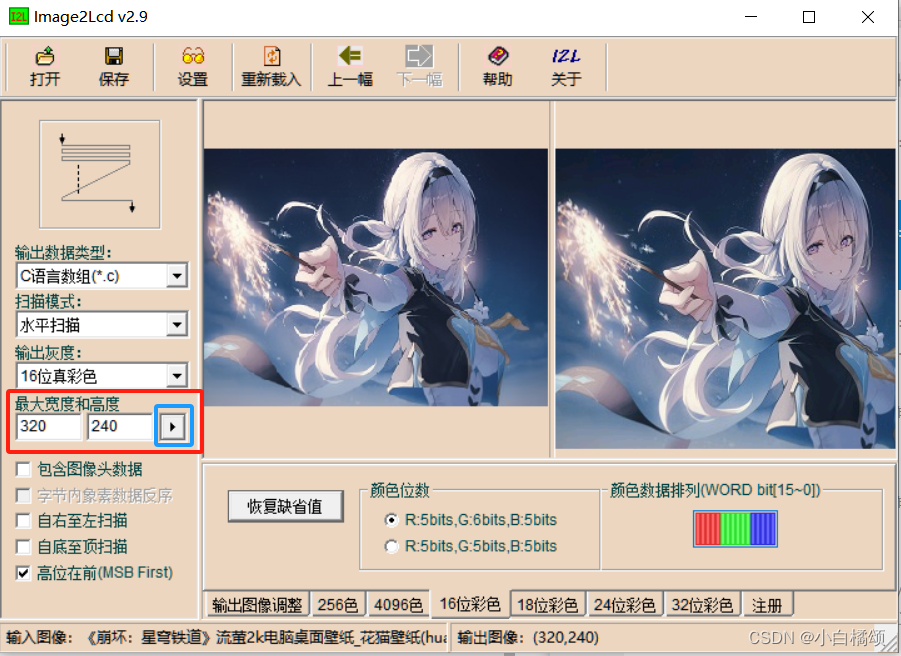Close the Image2Lcd window

(x=868, y=17)
